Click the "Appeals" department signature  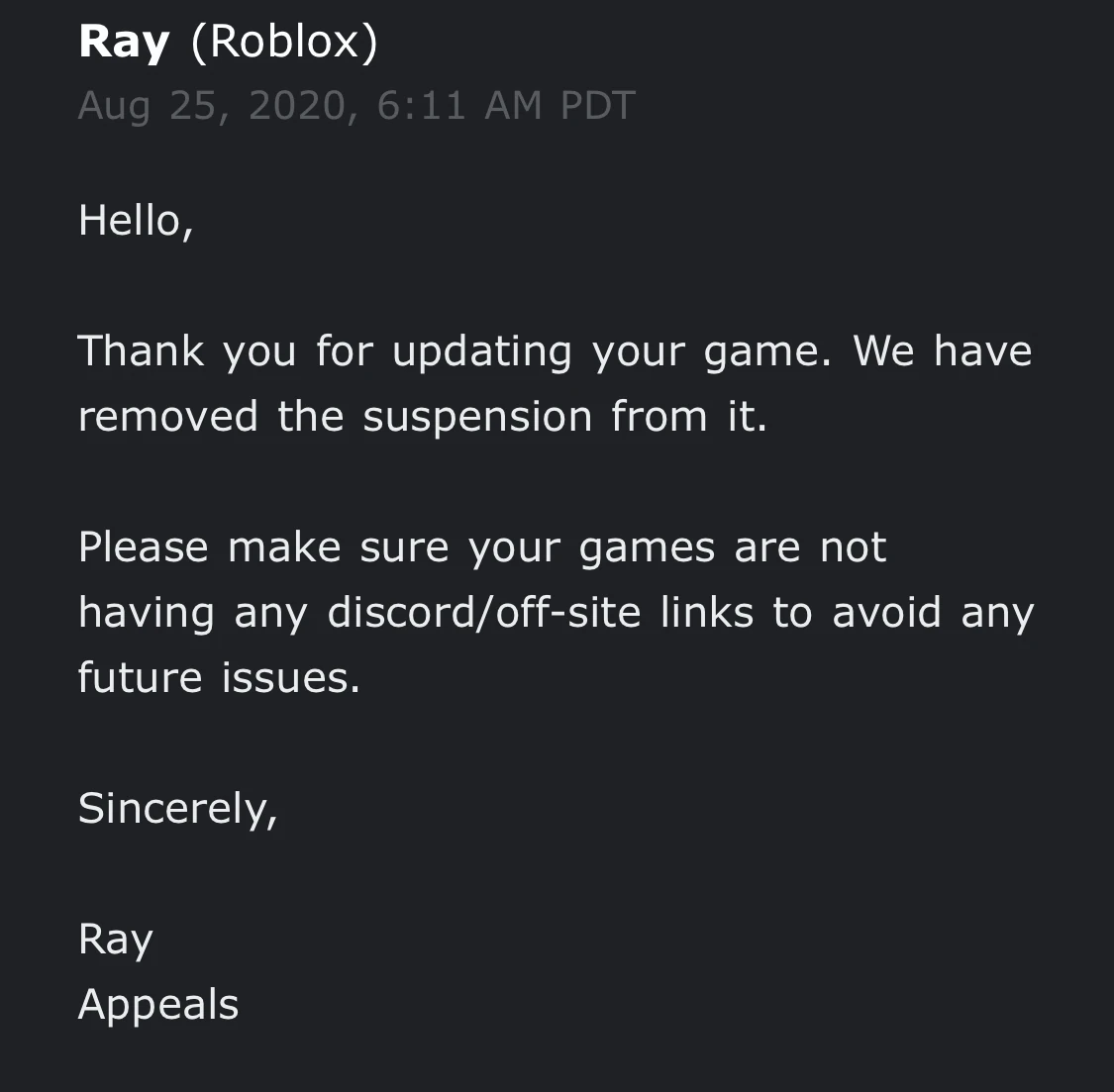point(158,1005)
